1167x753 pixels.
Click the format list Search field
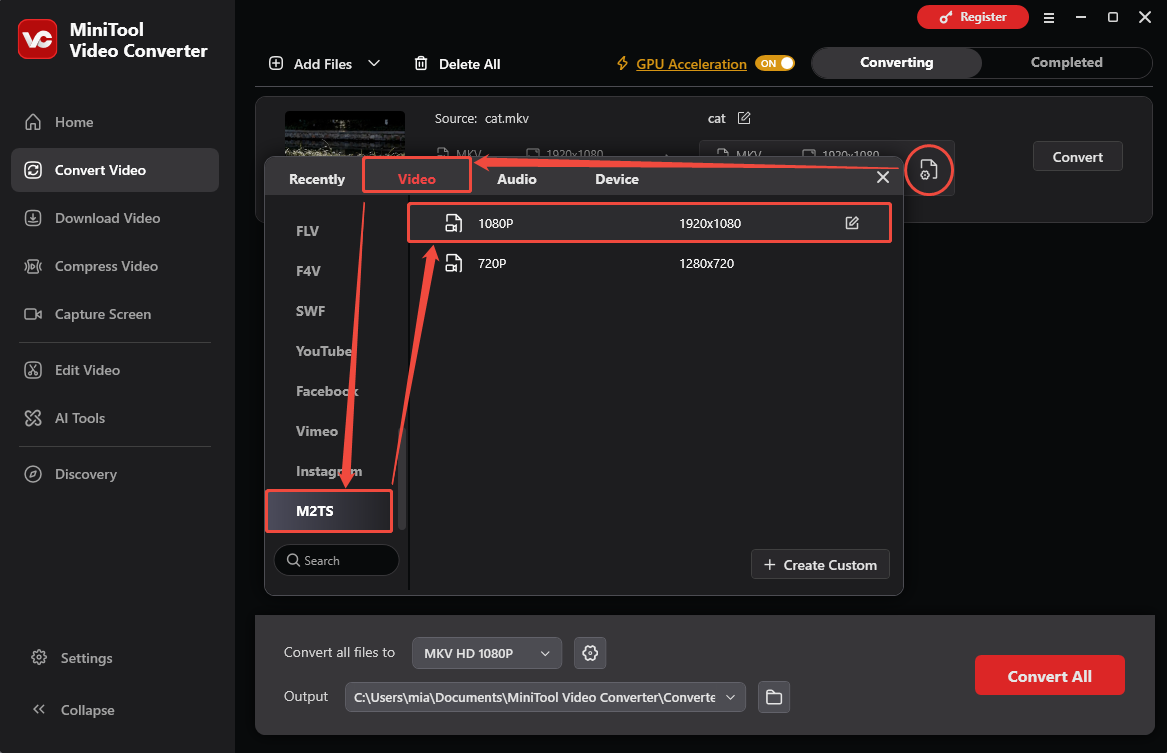[336, 560]
